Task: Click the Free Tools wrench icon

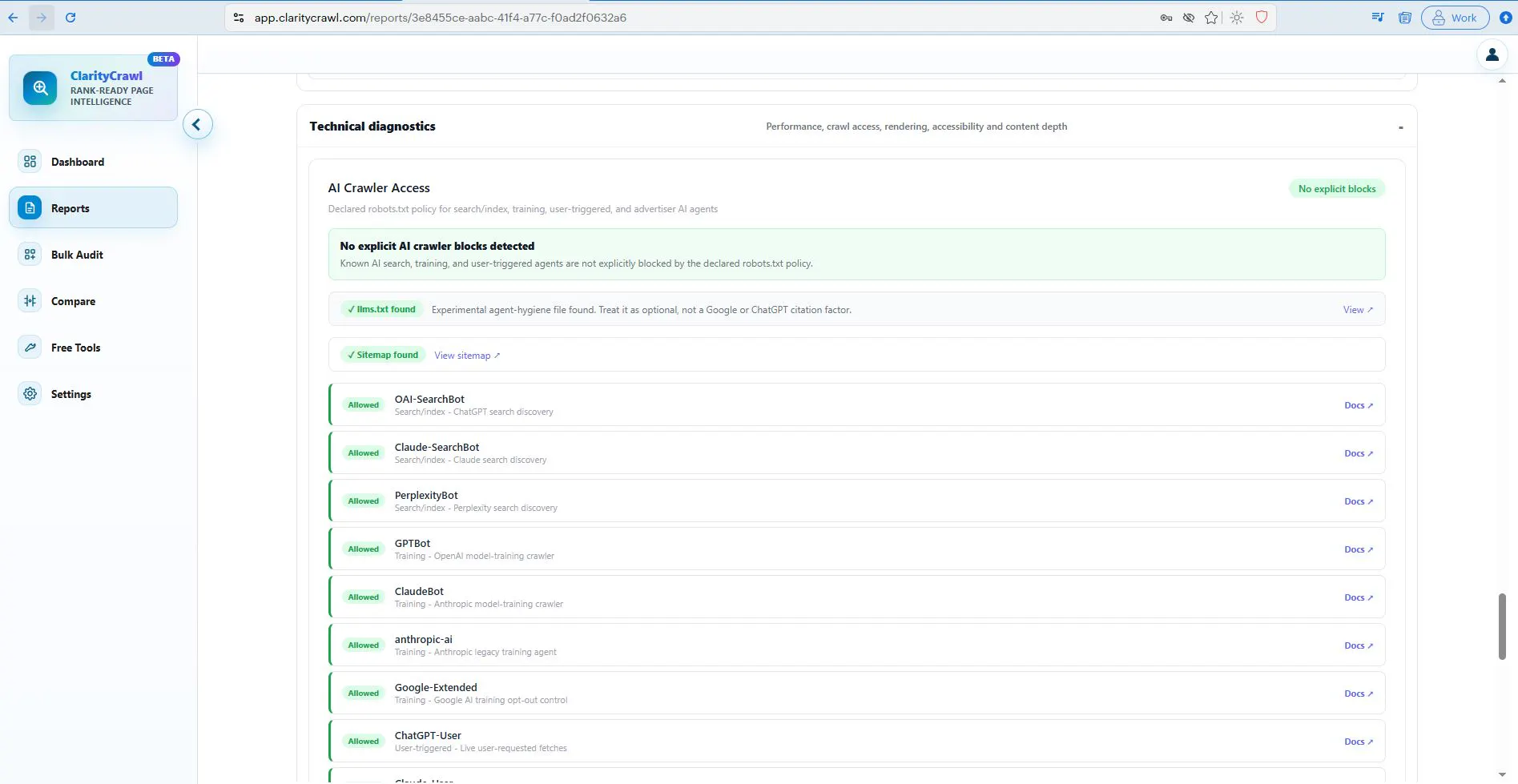Action: [x=30, y=348]
